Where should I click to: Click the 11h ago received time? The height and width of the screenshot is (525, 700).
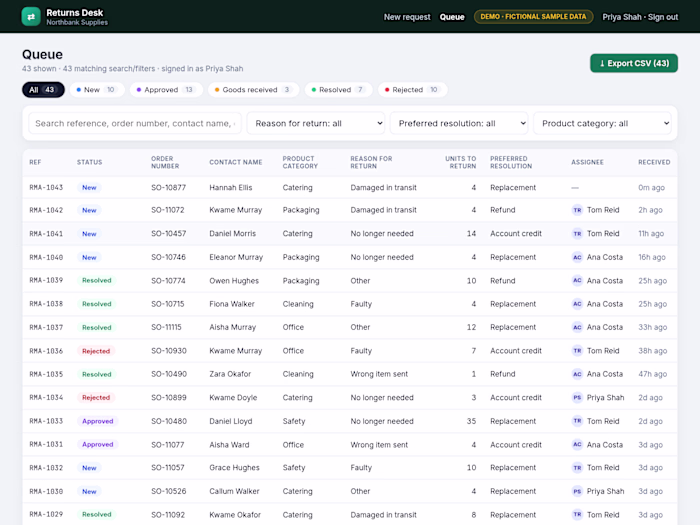pyautogui.click(x=651, y=233)
